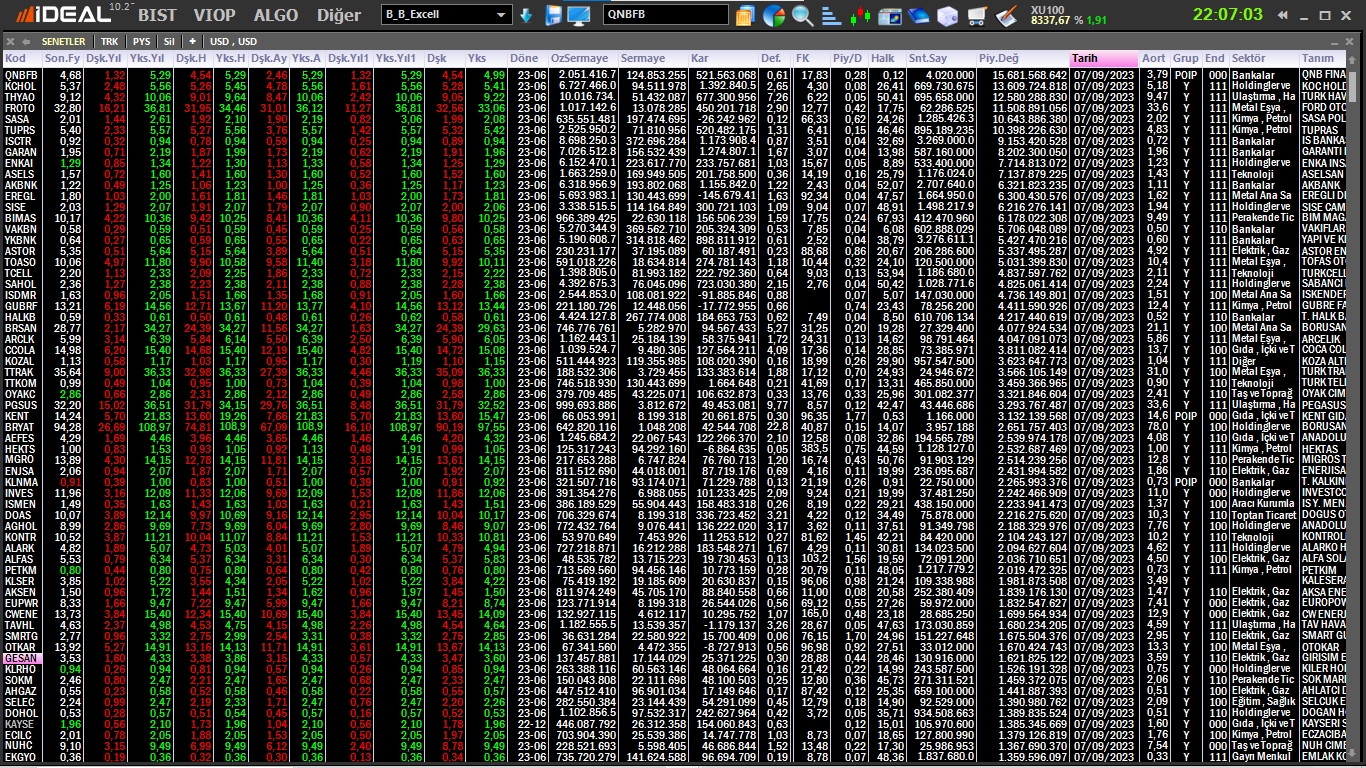Click the shopping cart order icon
Viewport: 1366px width, 768px height.
(978, 15)
